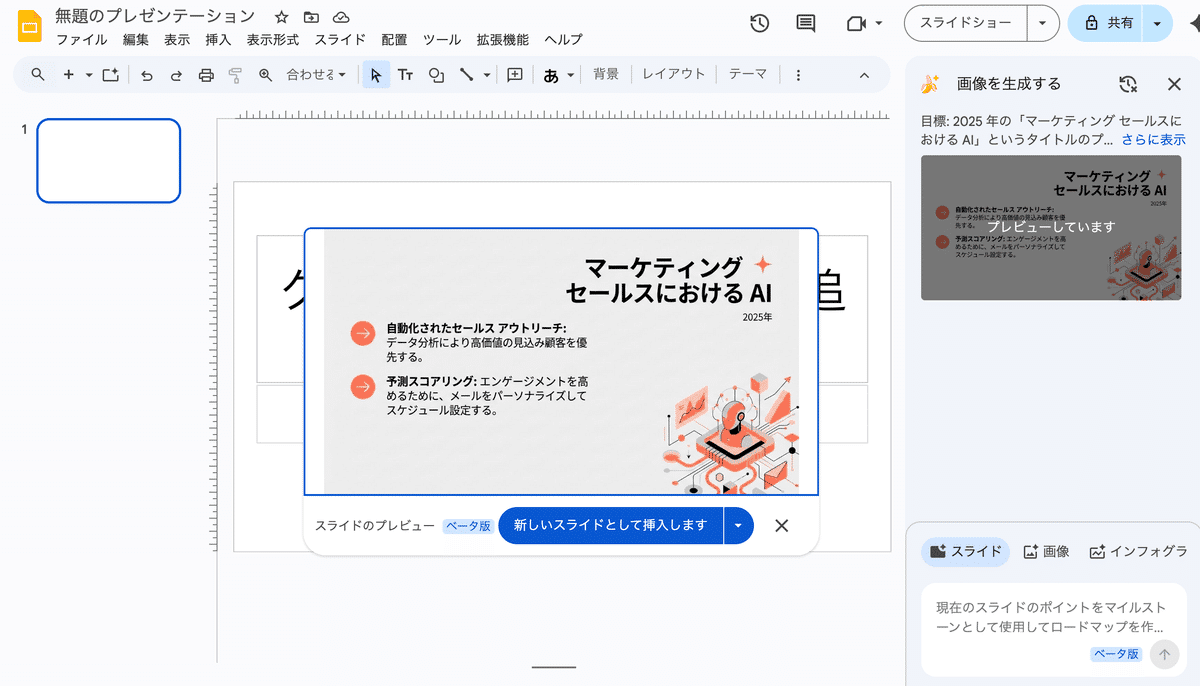
Task: Collapse the toolbar with the chevron
Action: coord(865,75)
